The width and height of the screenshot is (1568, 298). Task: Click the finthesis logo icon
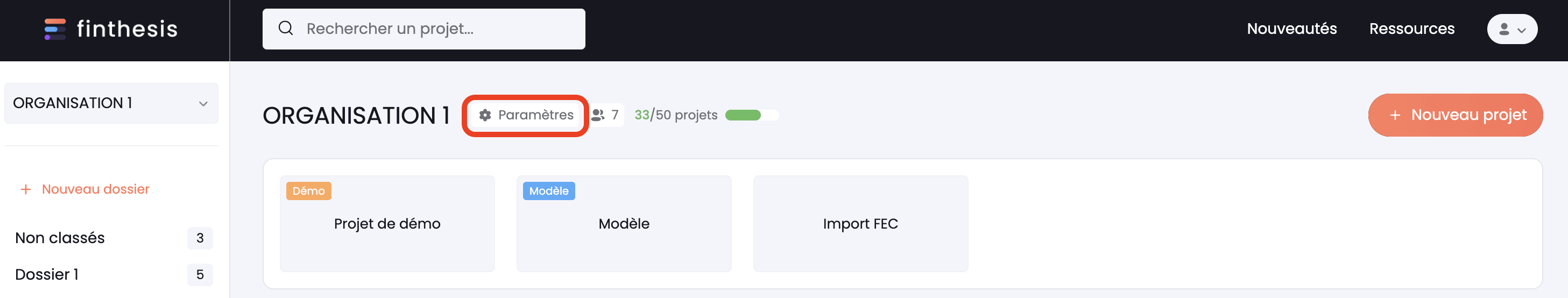[x=55, y=29]
